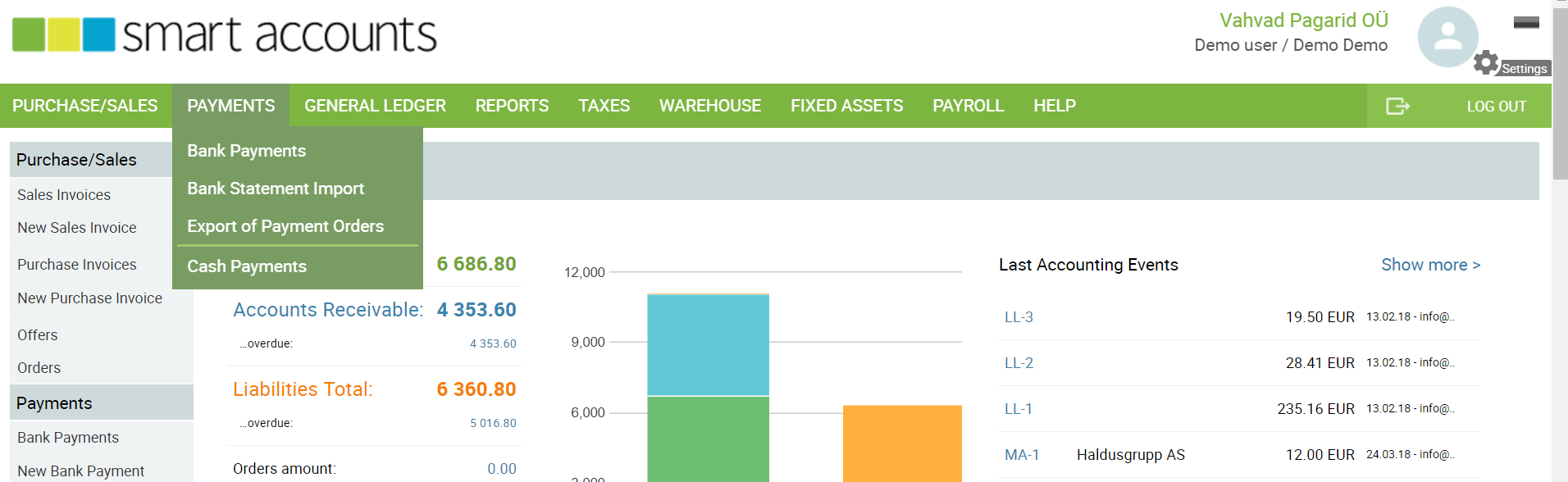Open TAXES menu

tap(604, 106)
